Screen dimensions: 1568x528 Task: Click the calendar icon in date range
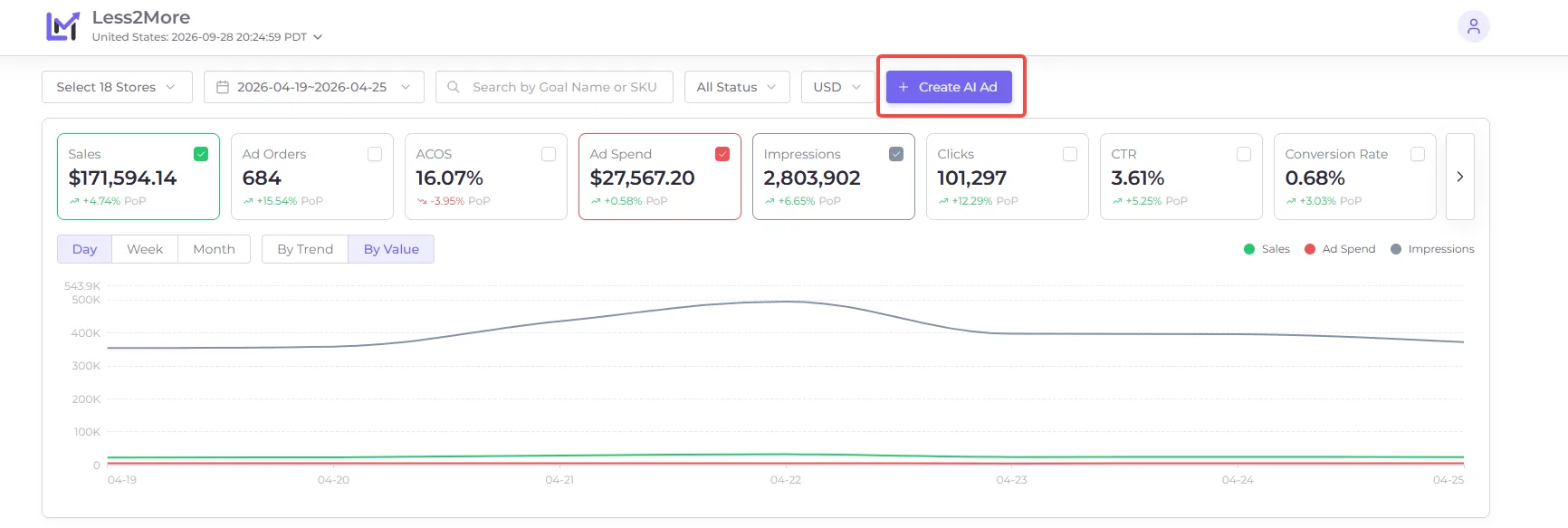tap(222, 87)
